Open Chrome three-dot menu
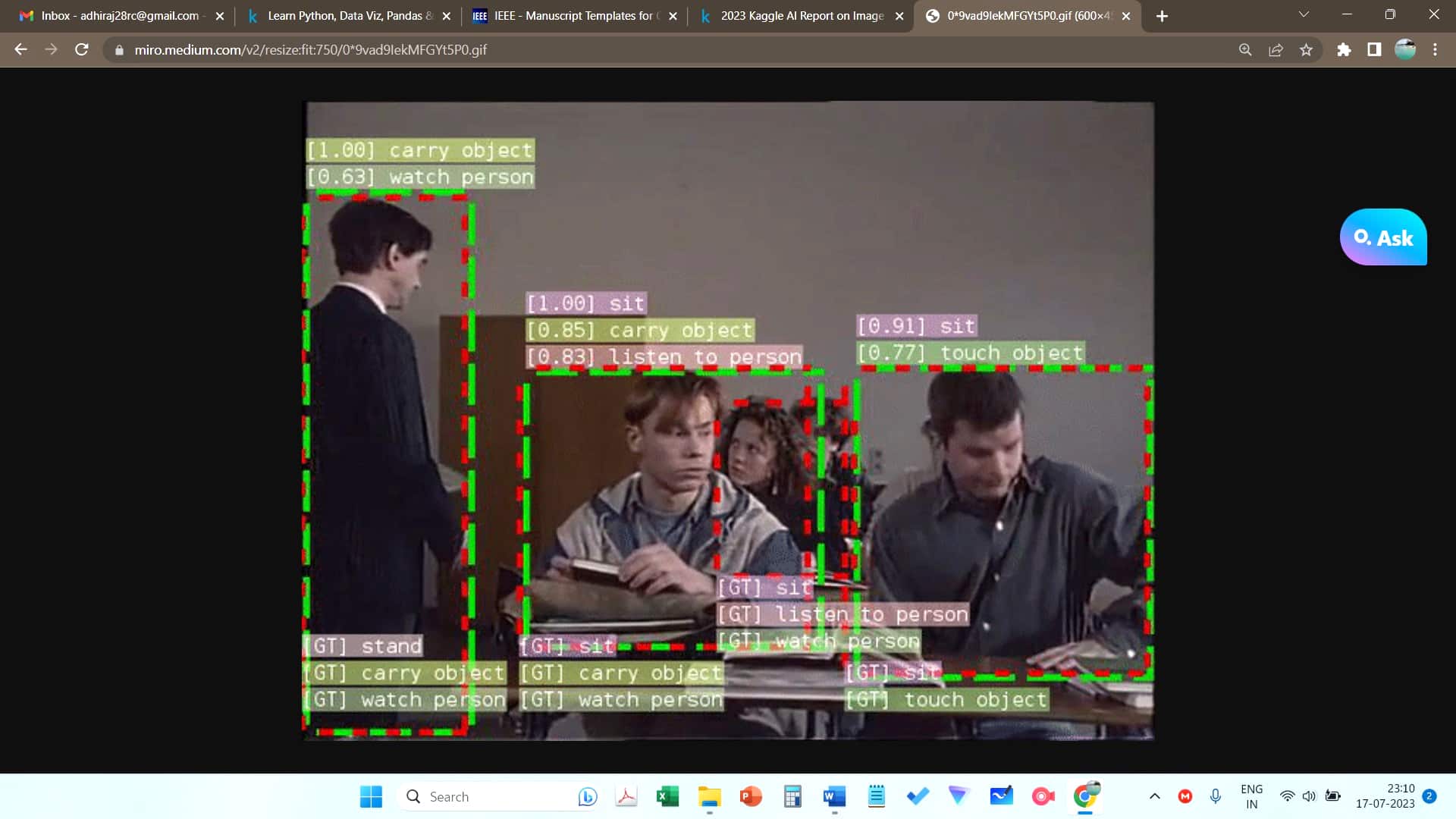Screen dimensions: 1456x819 (1435, 50)
